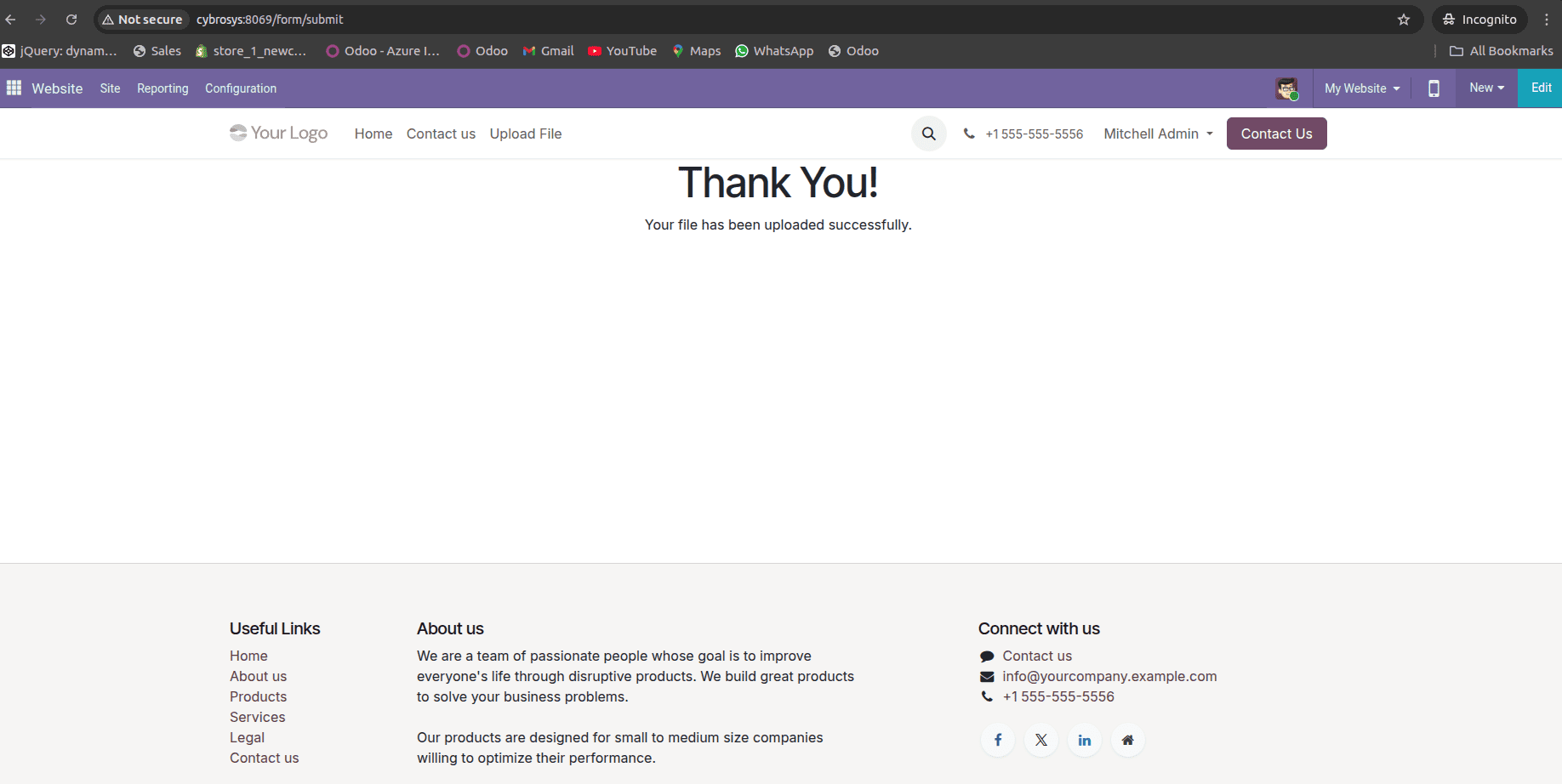This screenshot has width=1562, height=784.
Task: Click the Facebook social icon
Action: 997,740
